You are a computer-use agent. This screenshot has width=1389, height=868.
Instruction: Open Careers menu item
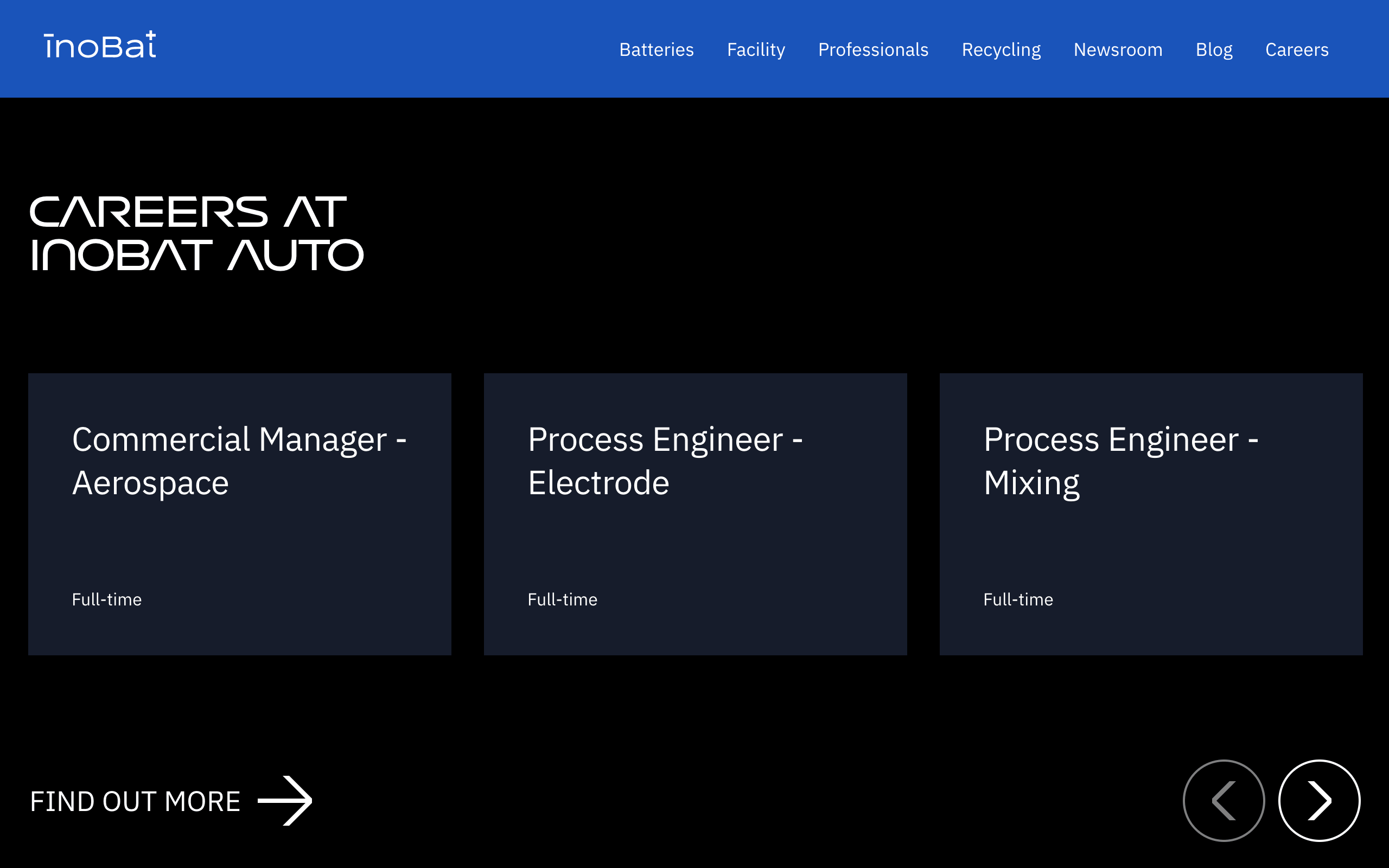point(1297,50)
